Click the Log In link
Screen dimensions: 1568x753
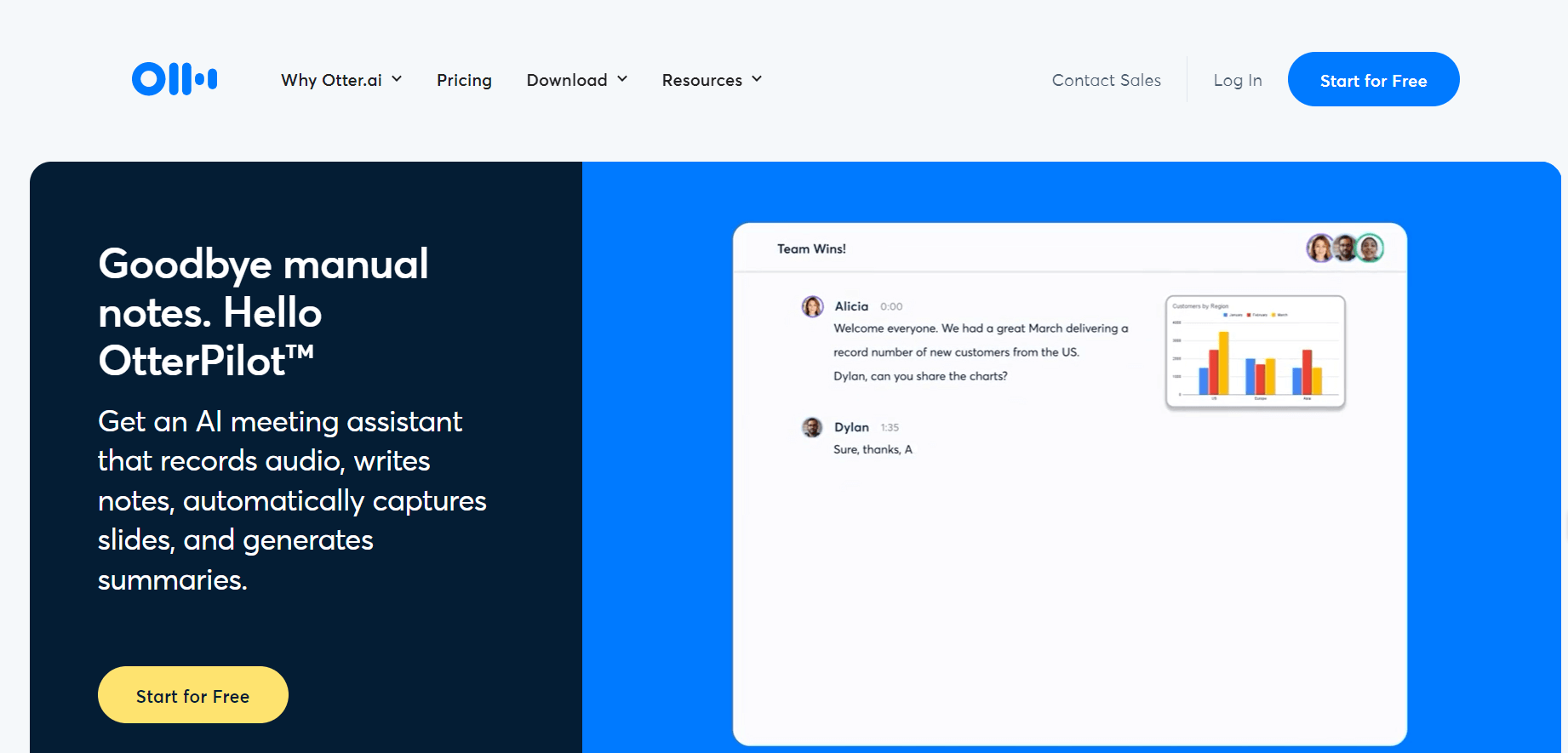tap(1237, 80)
